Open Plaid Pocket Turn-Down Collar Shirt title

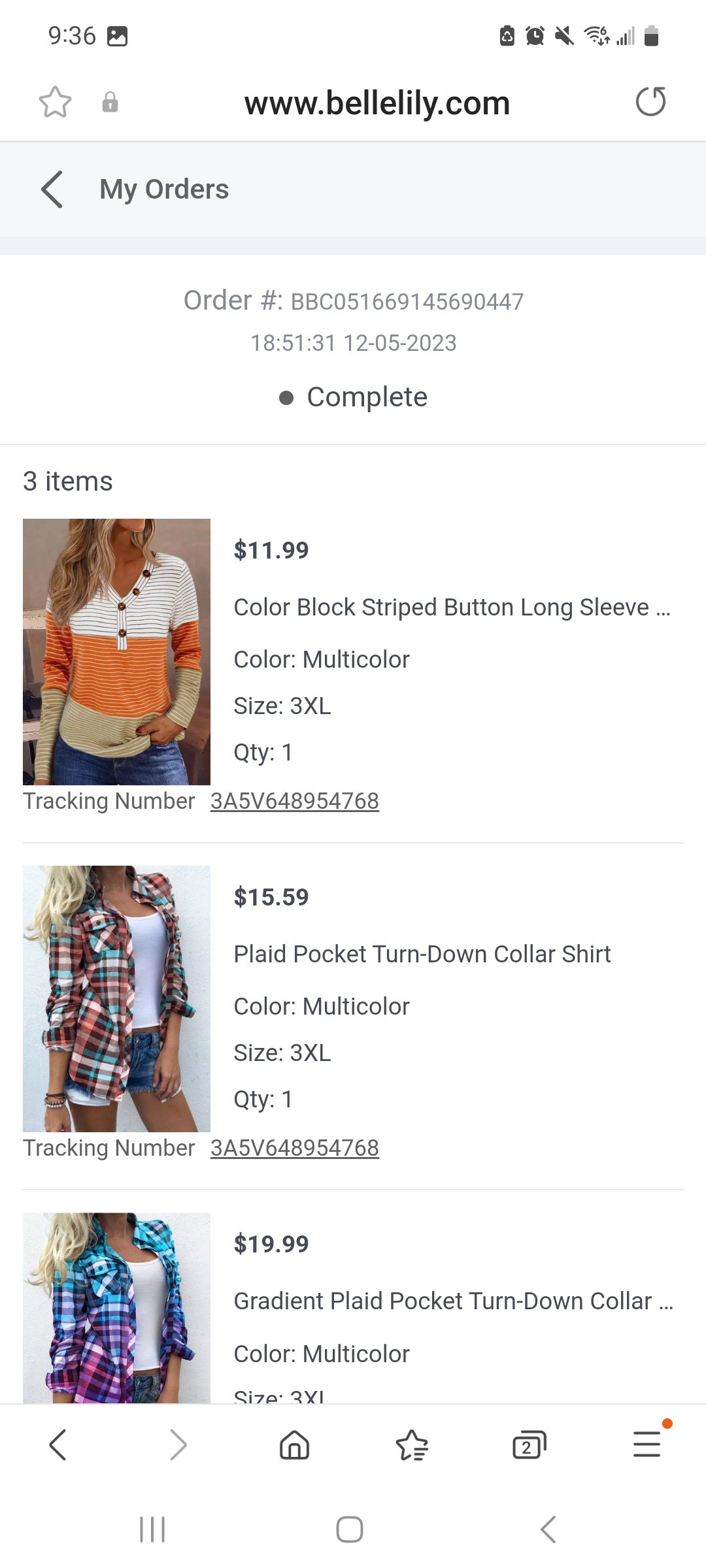pos(422,955)
